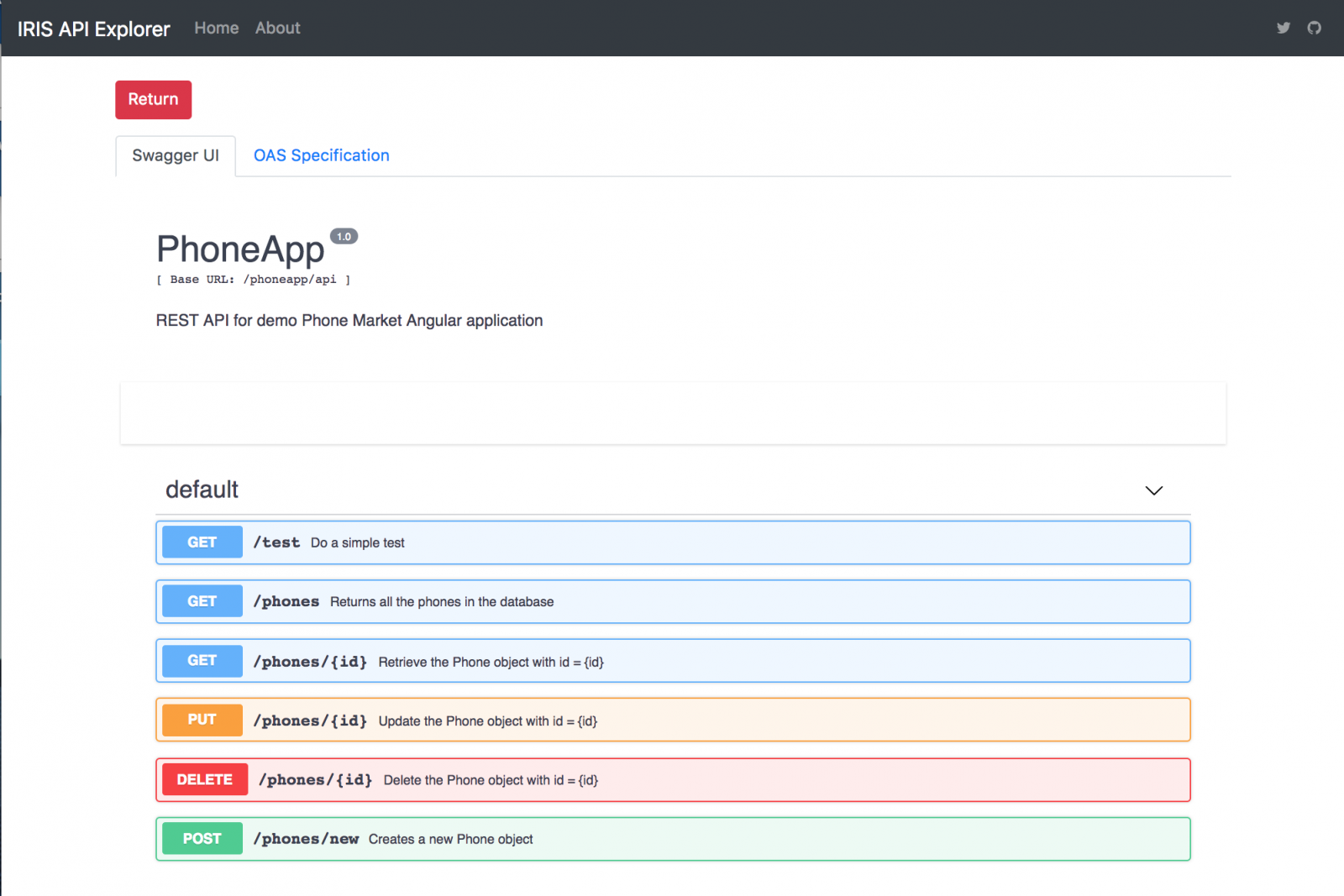Expand the PUT /phones/{id} operation
Screen dimensions: 1344x896
(672, 720)
